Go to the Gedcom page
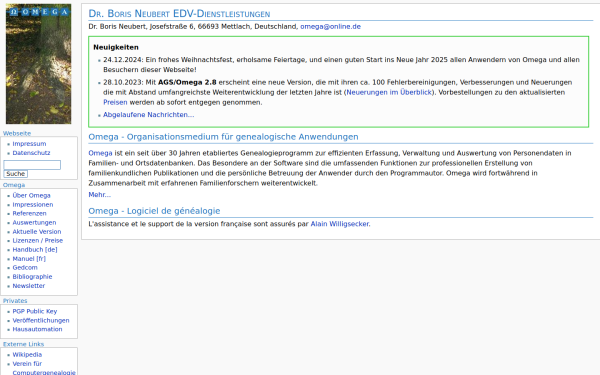This screenshot has width=600, height=375. point(25,268)
